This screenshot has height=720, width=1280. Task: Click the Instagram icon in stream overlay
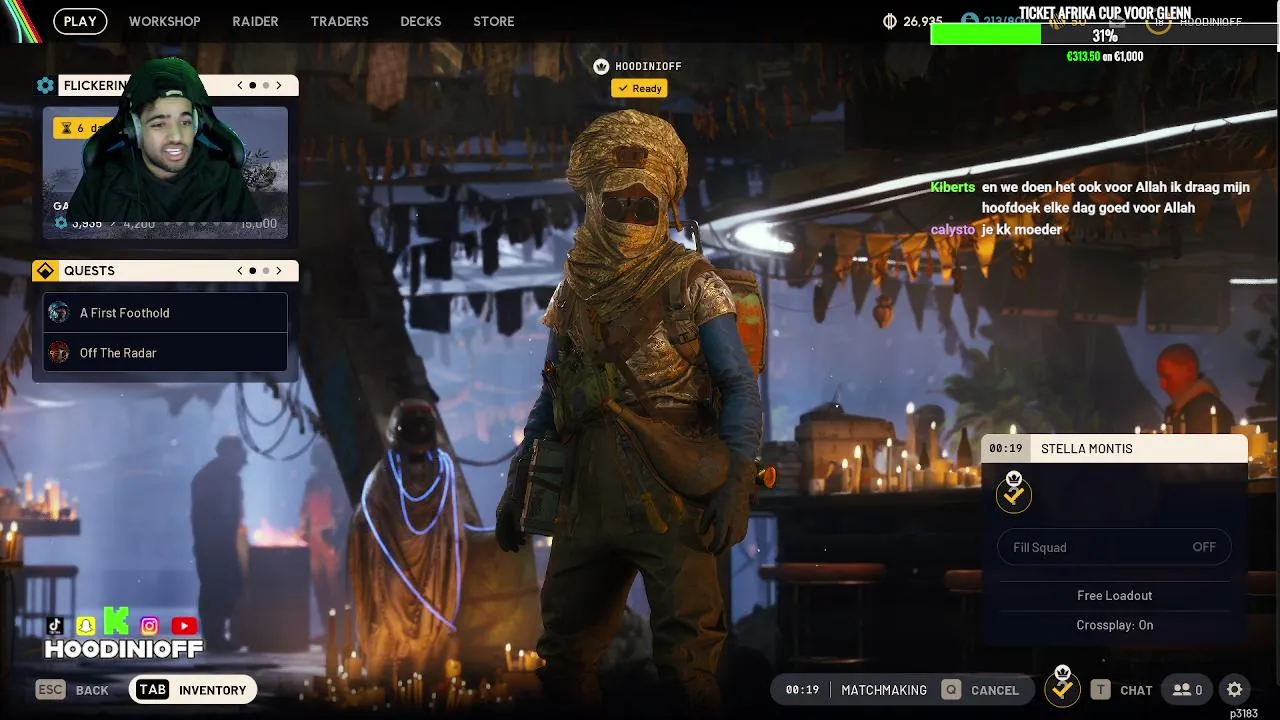[x=149, y=626]
